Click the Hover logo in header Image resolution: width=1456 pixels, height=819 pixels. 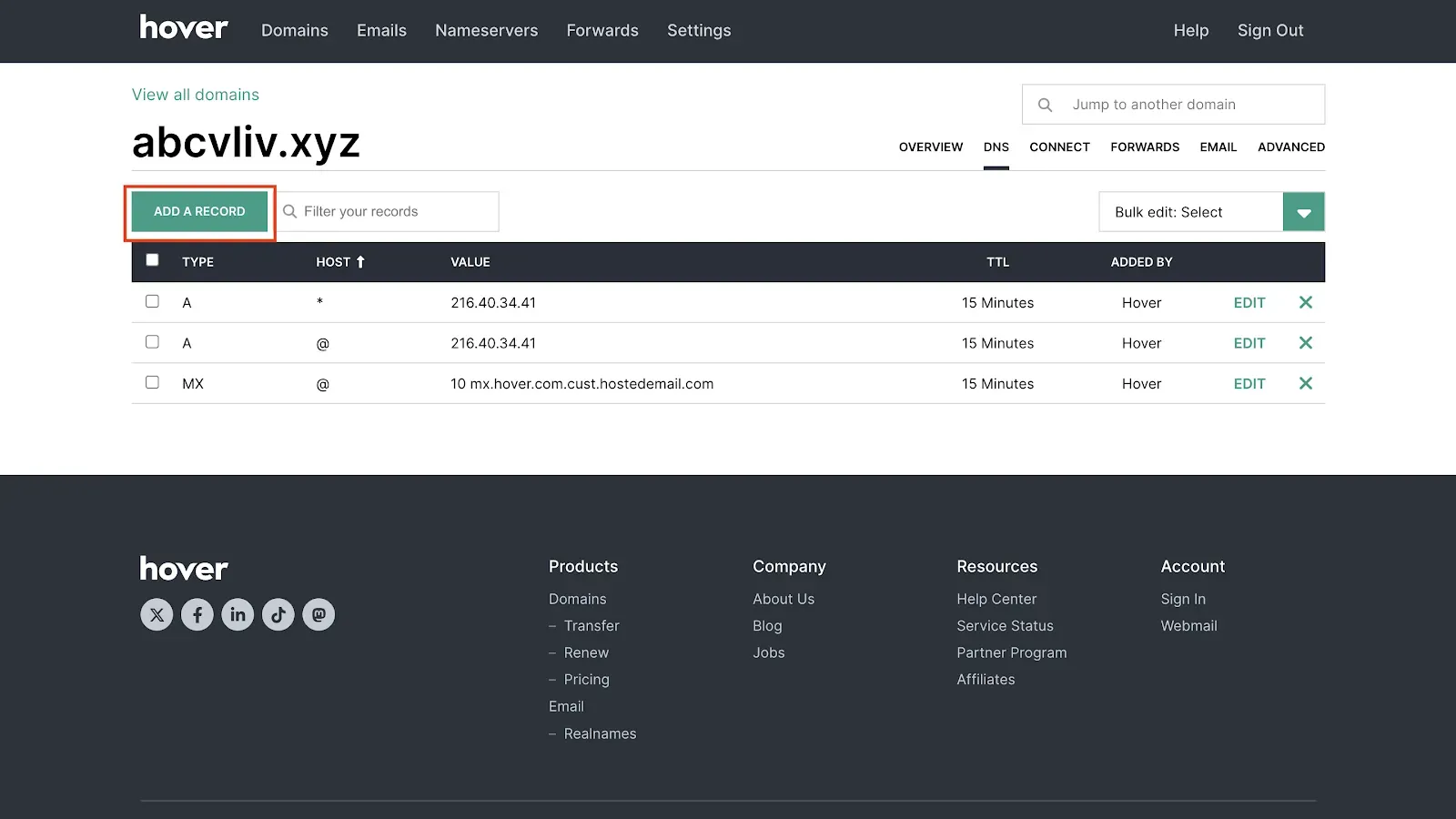(184, 27)
